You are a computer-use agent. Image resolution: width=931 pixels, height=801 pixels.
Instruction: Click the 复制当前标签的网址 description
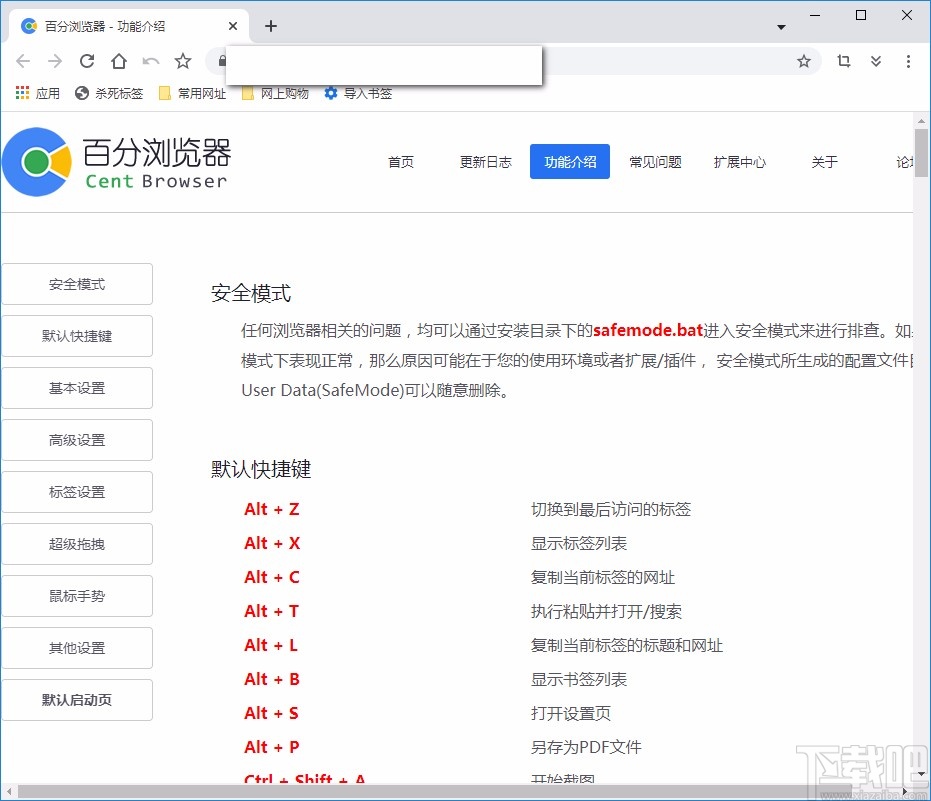click(603, 577)
